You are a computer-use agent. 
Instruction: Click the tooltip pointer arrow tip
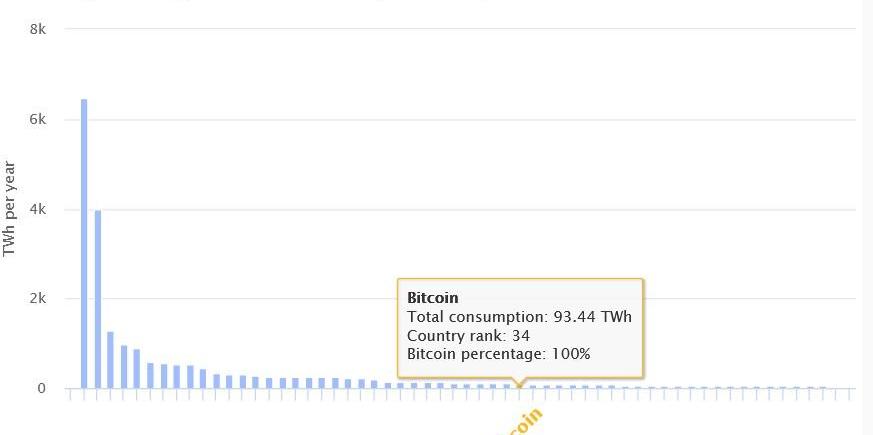click(519, 385)
